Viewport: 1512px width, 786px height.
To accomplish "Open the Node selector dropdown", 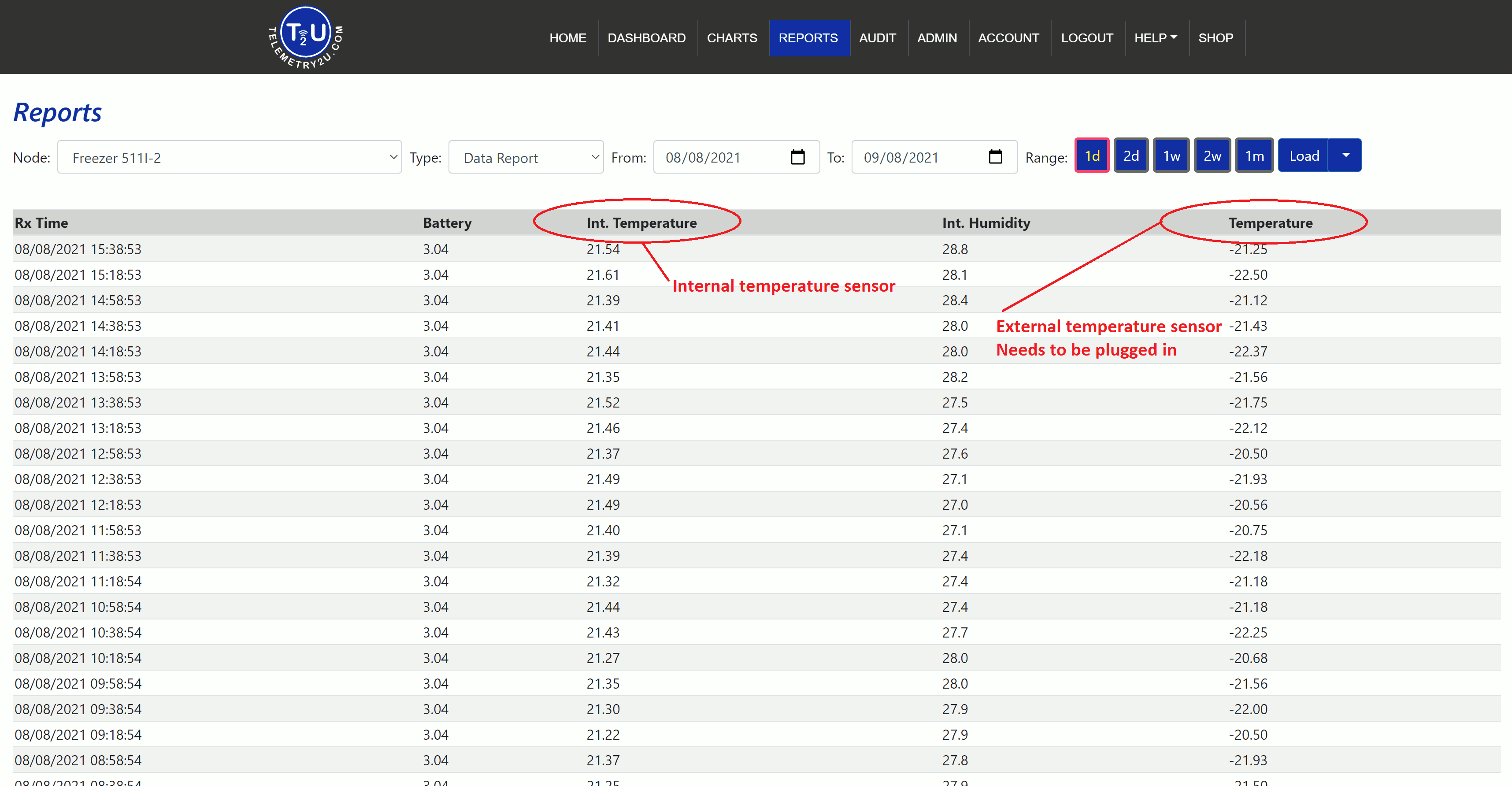I will click(x=230, y=157).
